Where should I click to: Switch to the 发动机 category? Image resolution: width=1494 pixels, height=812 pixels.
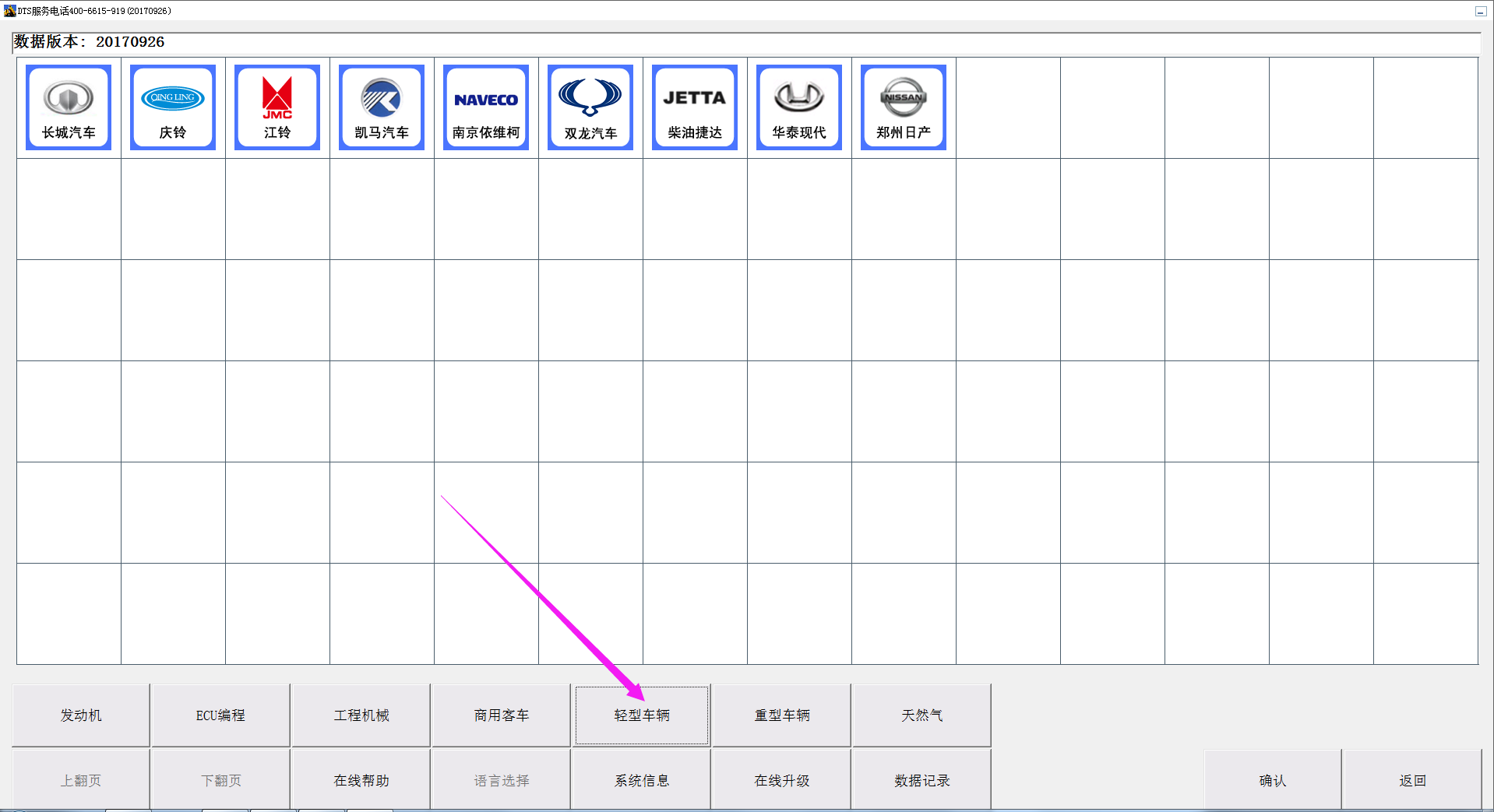coord(81,715)
